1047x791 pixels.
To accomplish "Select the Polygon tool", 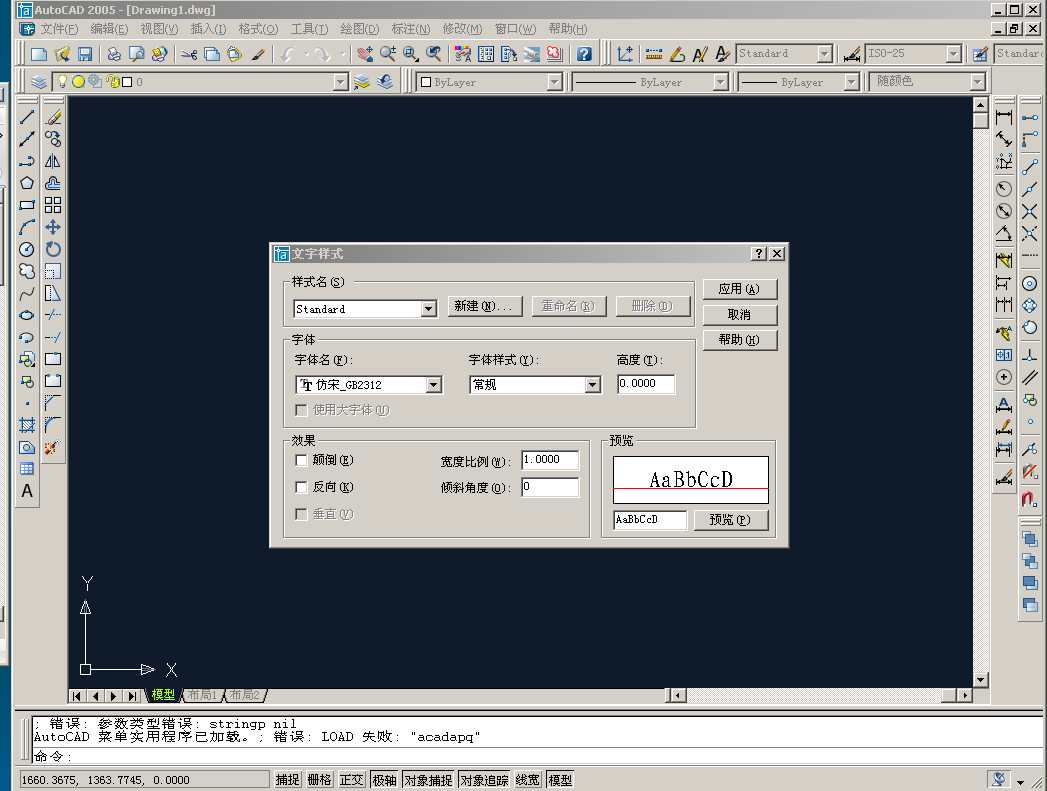I will click(x=27, y=183).
